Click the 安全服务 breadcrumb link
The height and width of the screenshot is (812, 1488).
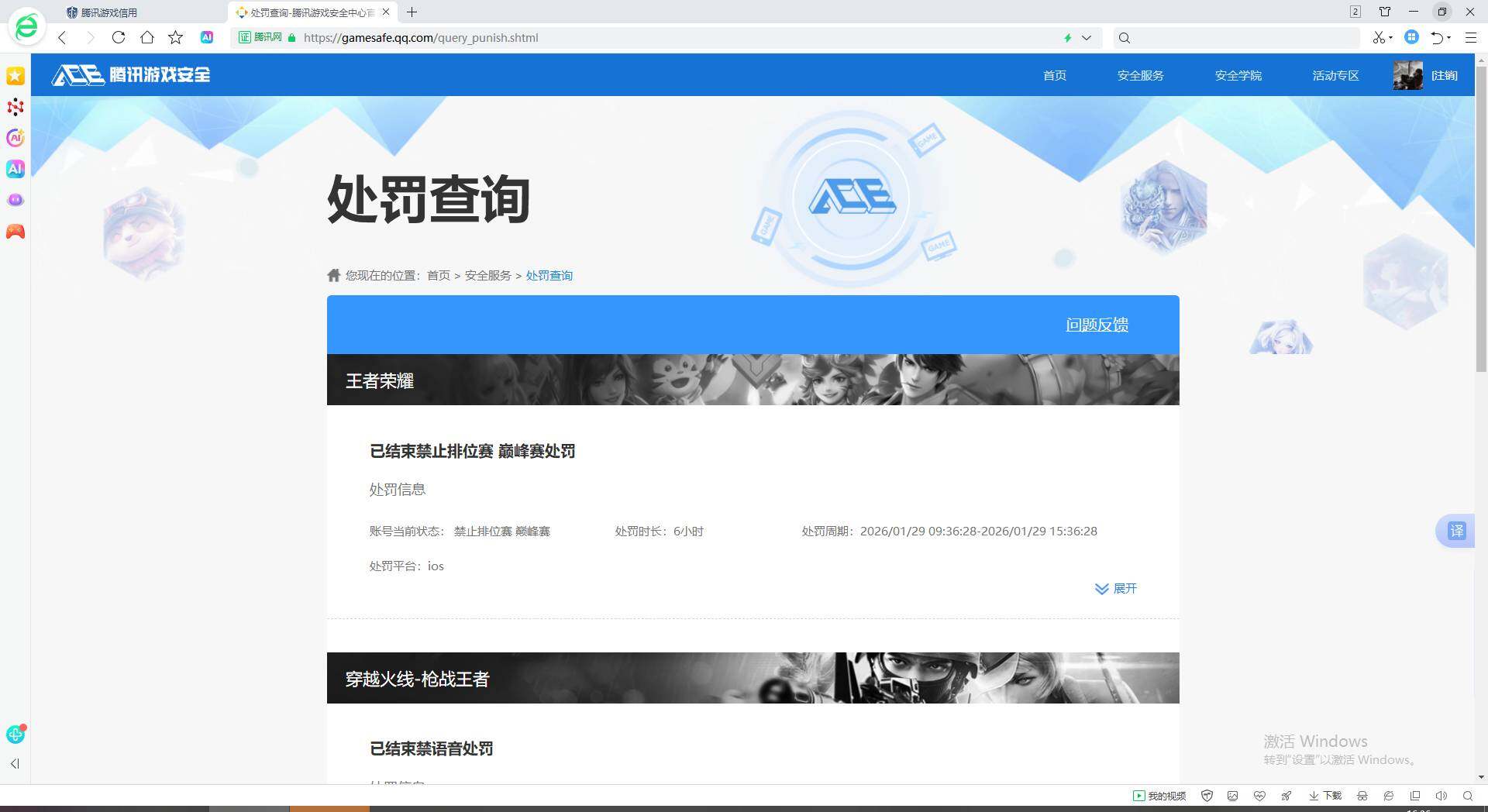click(487, 275)
